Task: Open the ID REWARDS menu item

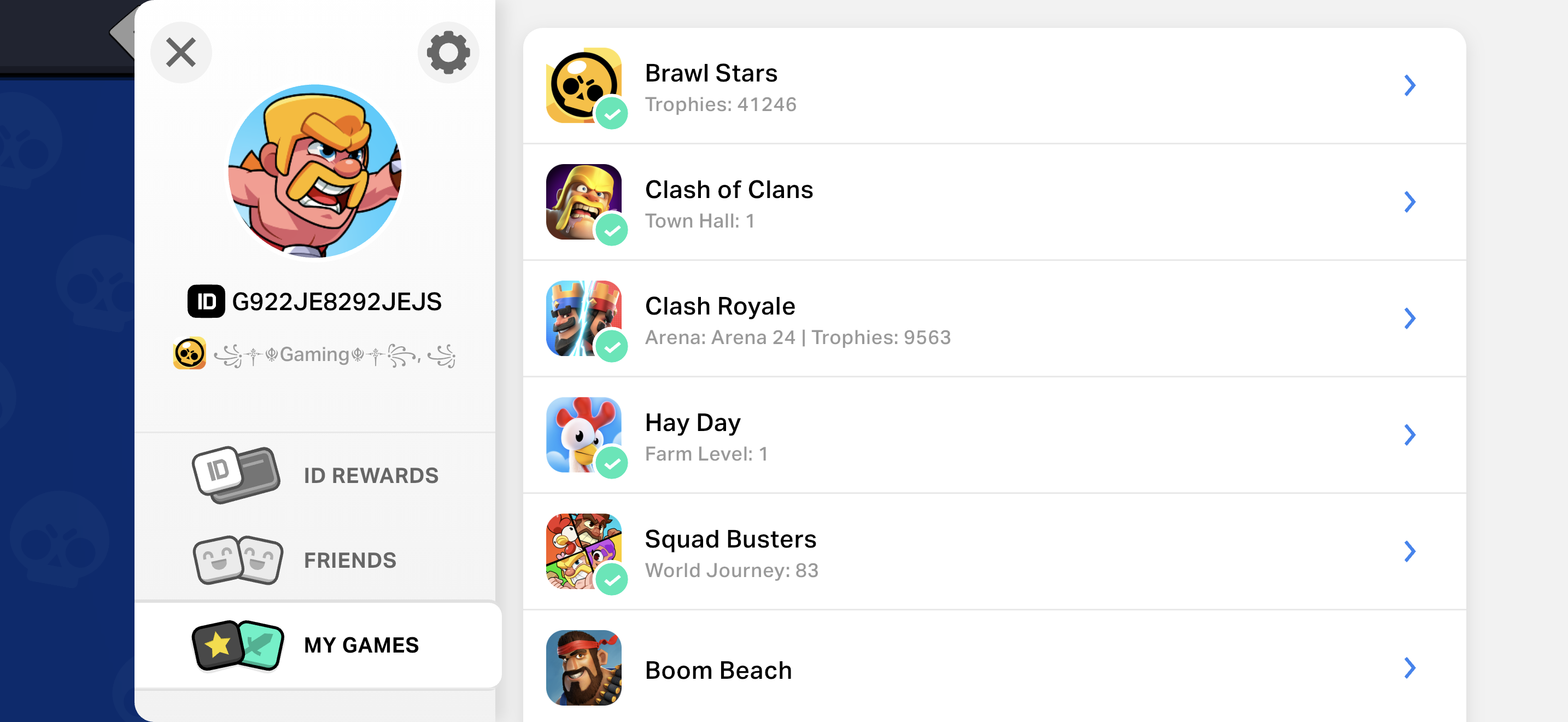Action: coord(315,475)
